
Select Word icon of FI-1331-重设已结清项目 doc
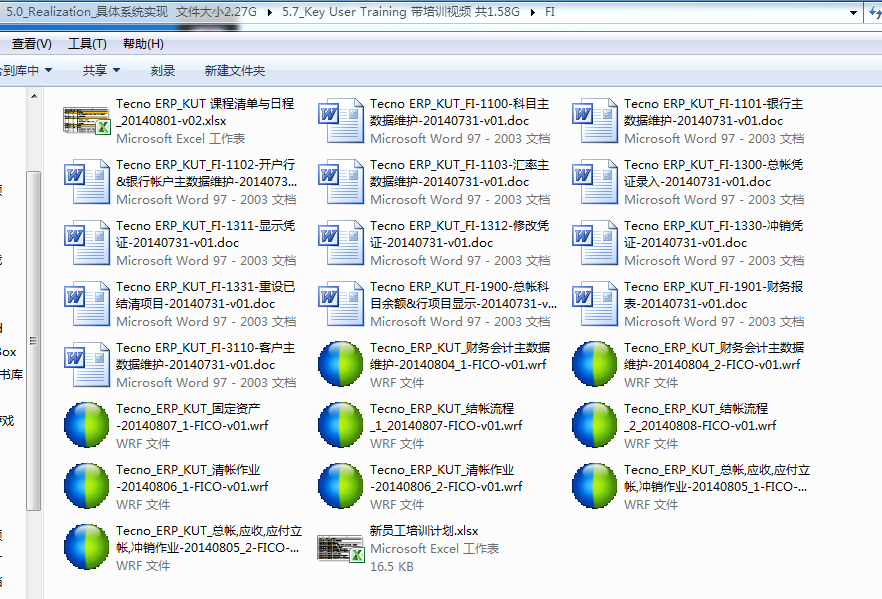[x=87, y=304]
